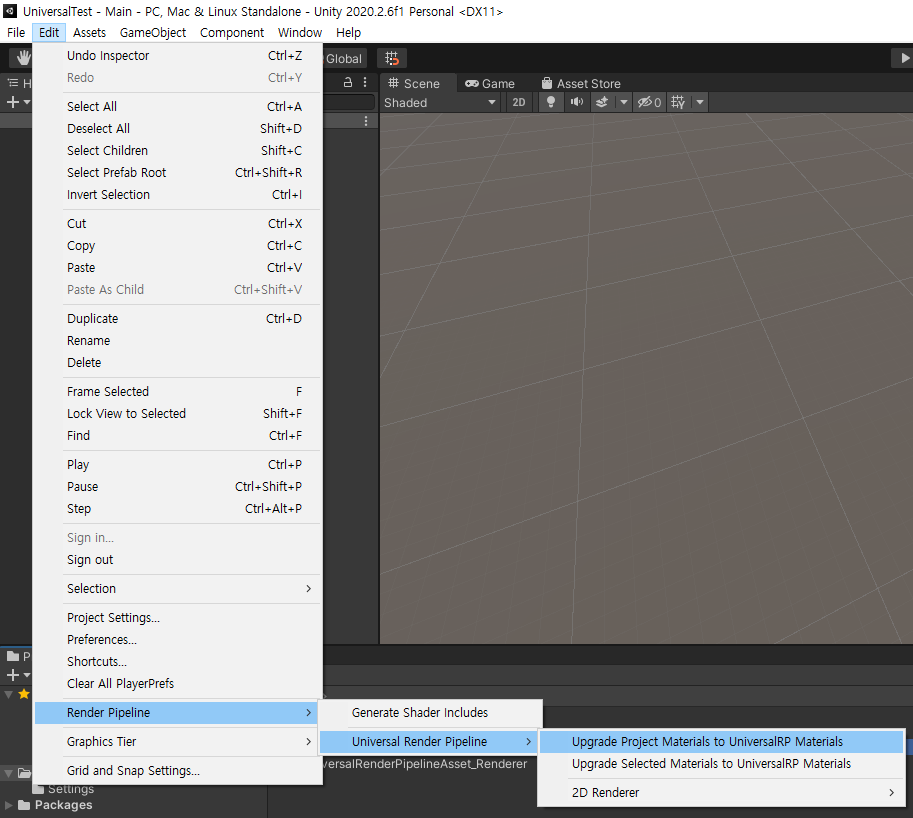Click the Play button in toolbar
913x818 pixels.
coord(903,58)
